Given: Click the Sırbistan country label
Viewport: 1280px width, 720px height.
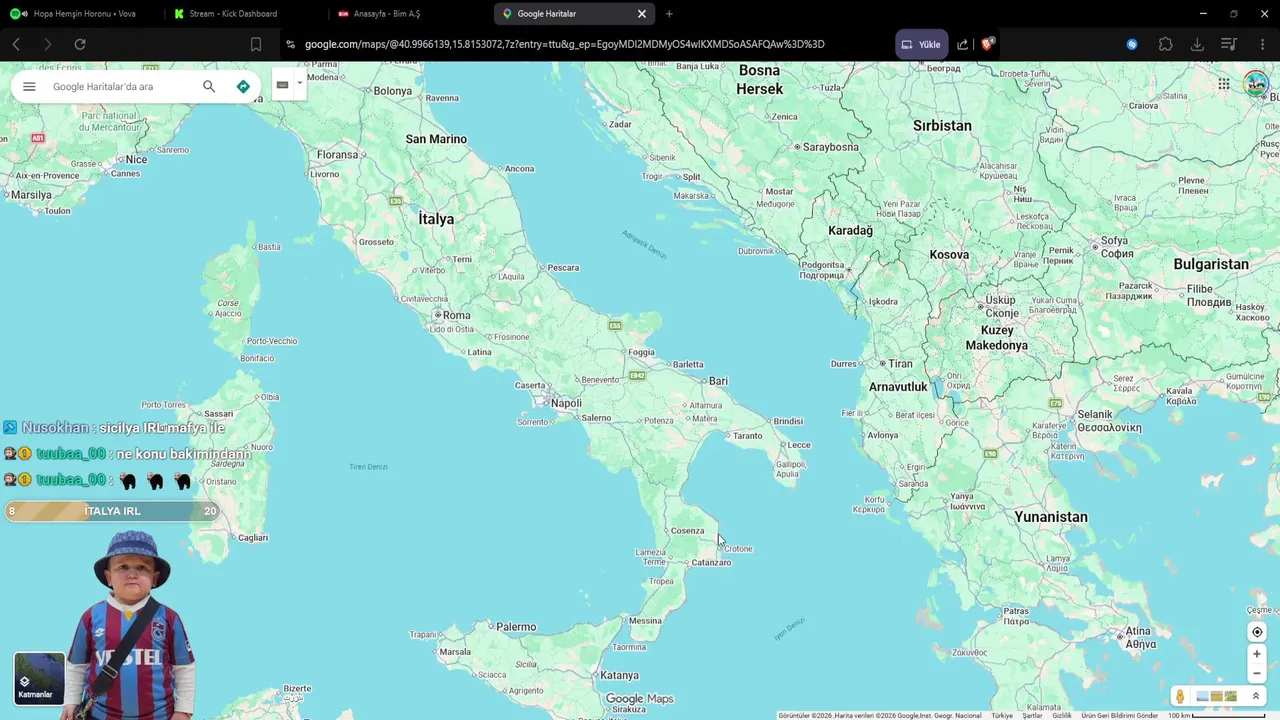Looking at the screenshot, I should coord(942,126).
